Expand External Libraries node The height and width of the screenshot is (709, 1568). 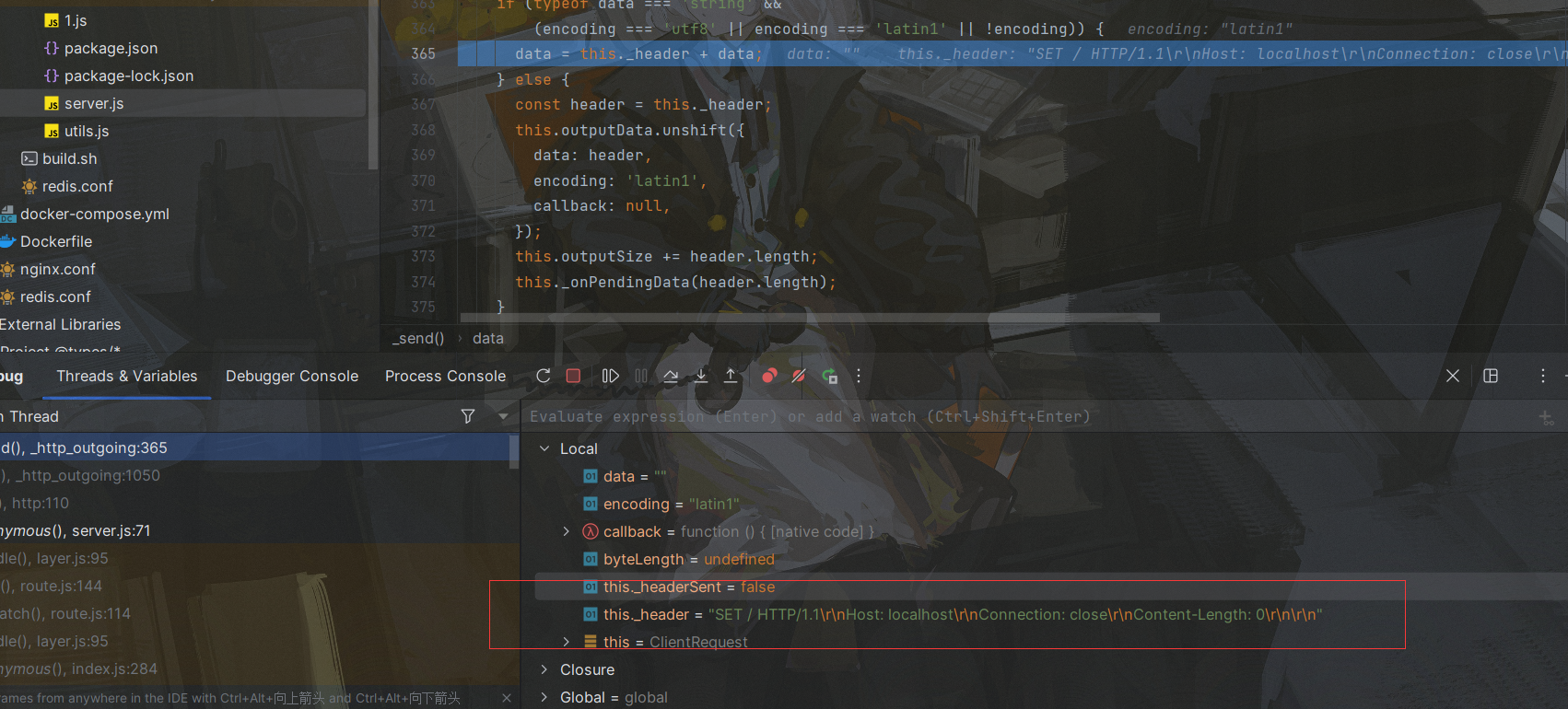(60, 324)
